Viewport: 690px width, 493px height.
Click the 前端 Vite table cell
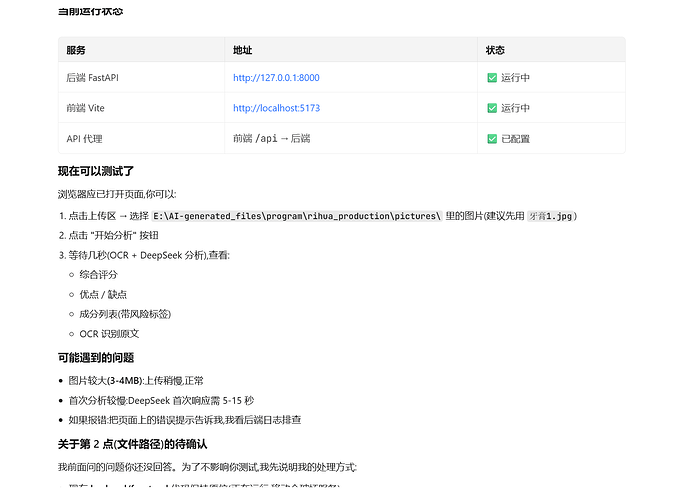141,108
